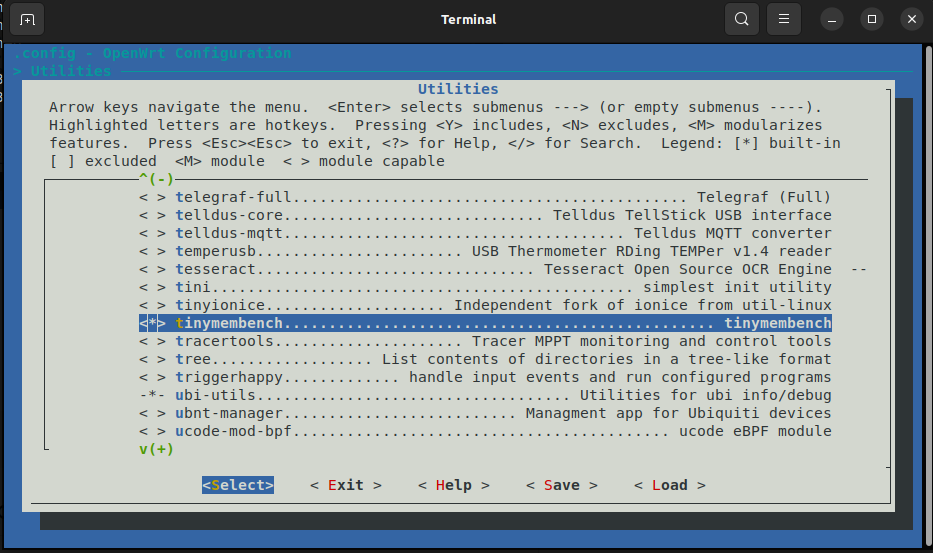Screen dimensions: 933x553
Task: Click the ubi-utils forced selection marker
Action: point(152,395)
